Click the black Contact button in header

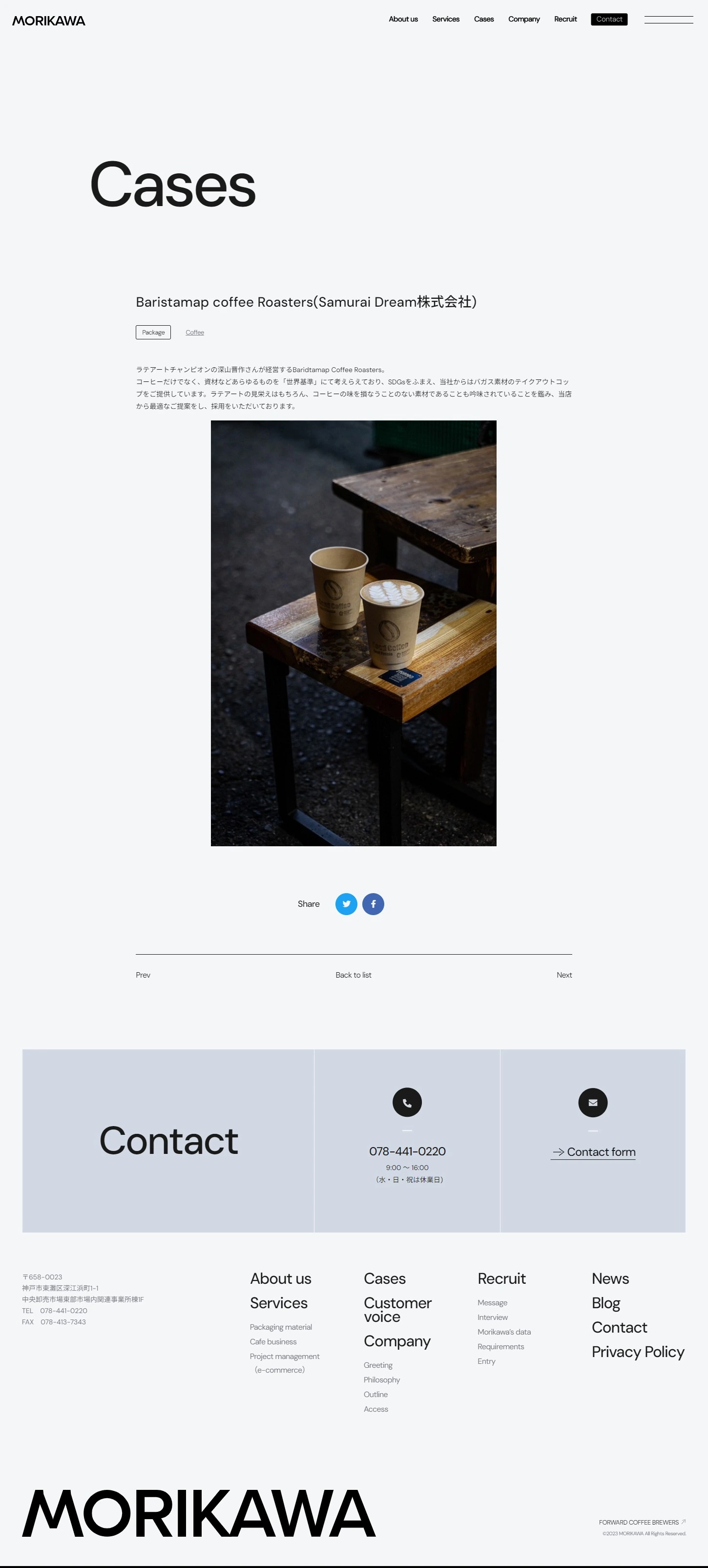(609, 20)
